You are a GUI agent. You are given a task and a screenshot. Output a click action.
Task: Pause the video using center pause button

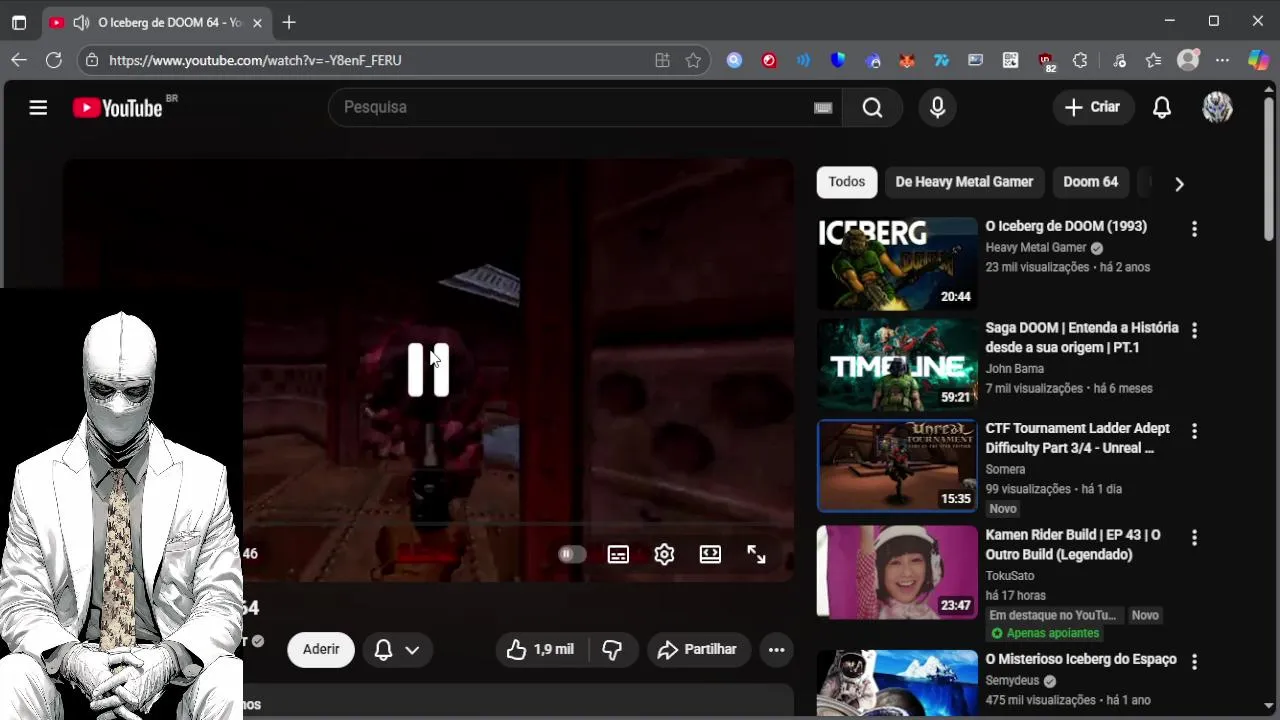tap(428, 370)
